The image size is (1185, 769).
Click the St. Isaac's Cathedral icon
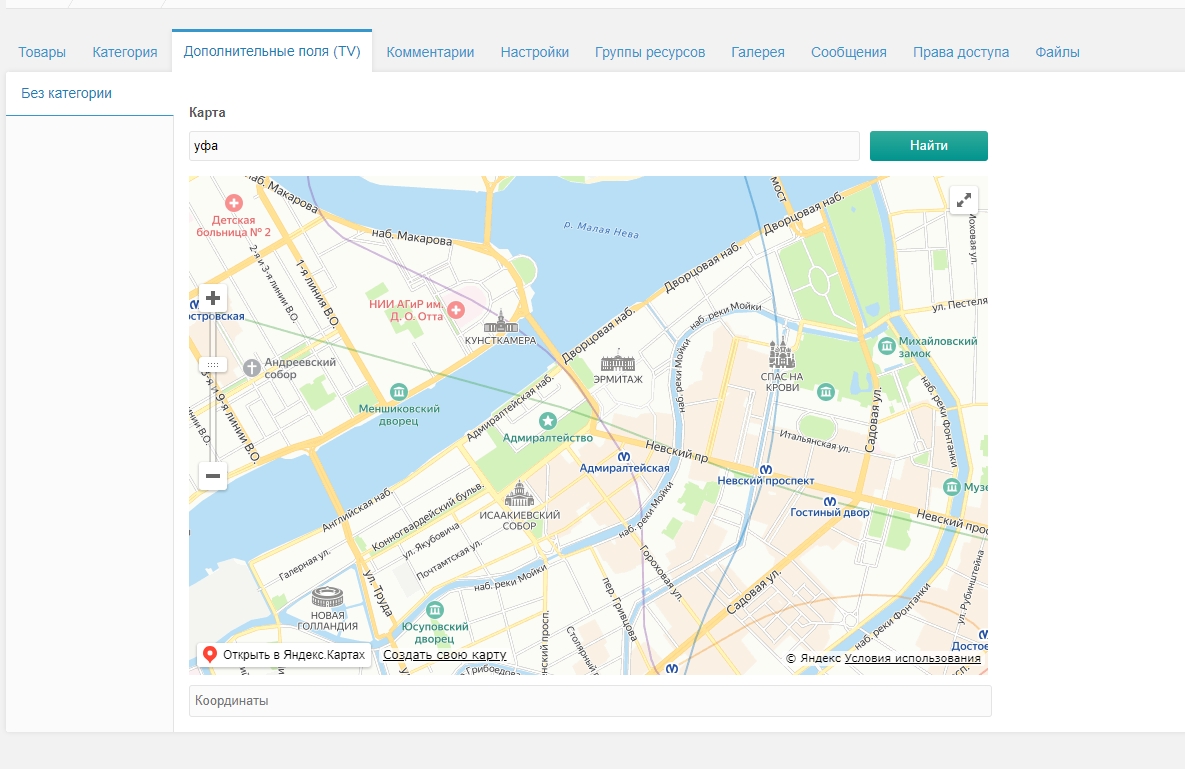click(519, 494)
